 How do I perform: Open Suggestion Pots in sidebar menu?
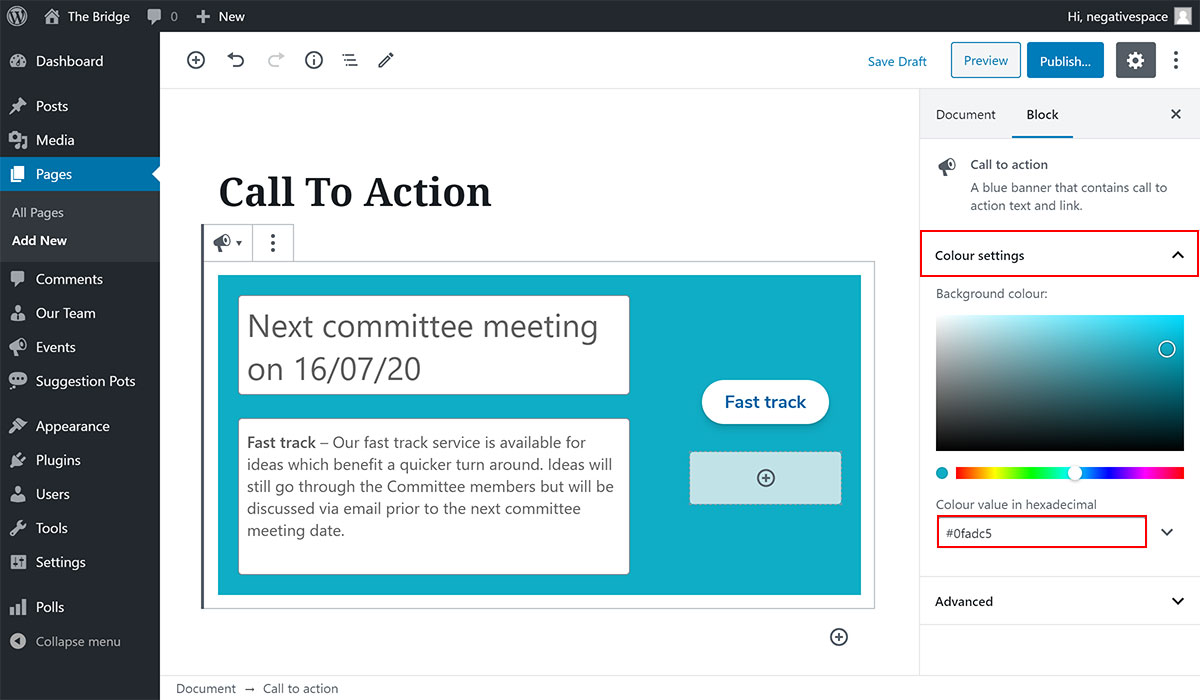pos(85,381)
